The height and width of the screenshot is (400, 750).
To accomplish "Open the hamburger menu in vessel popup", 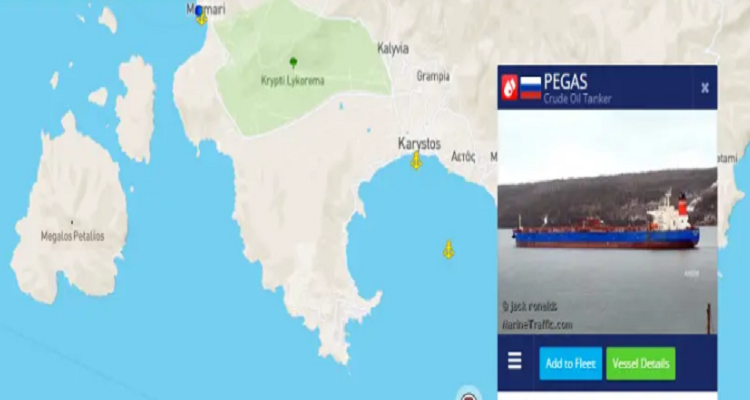I will pos(515,361).
